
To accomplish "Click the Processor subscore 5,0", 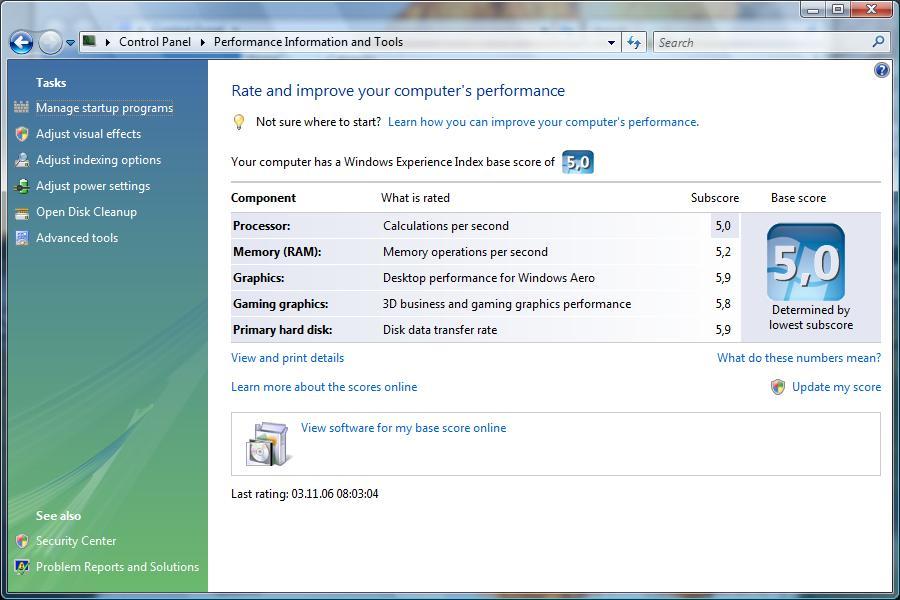I will [723, 226].
